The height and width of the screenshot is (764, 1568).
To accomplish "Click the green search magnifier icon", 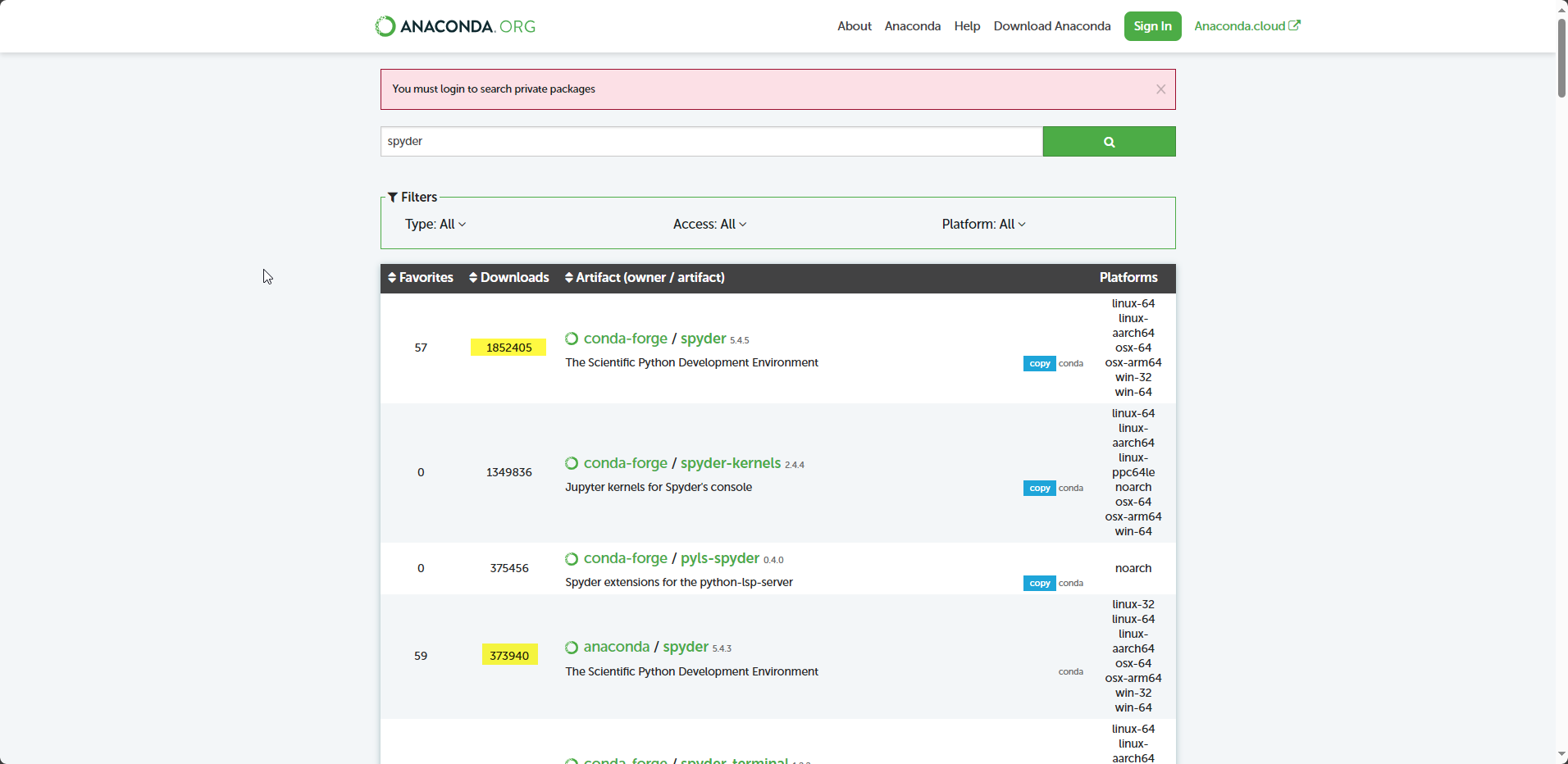I will (1109, 141).
